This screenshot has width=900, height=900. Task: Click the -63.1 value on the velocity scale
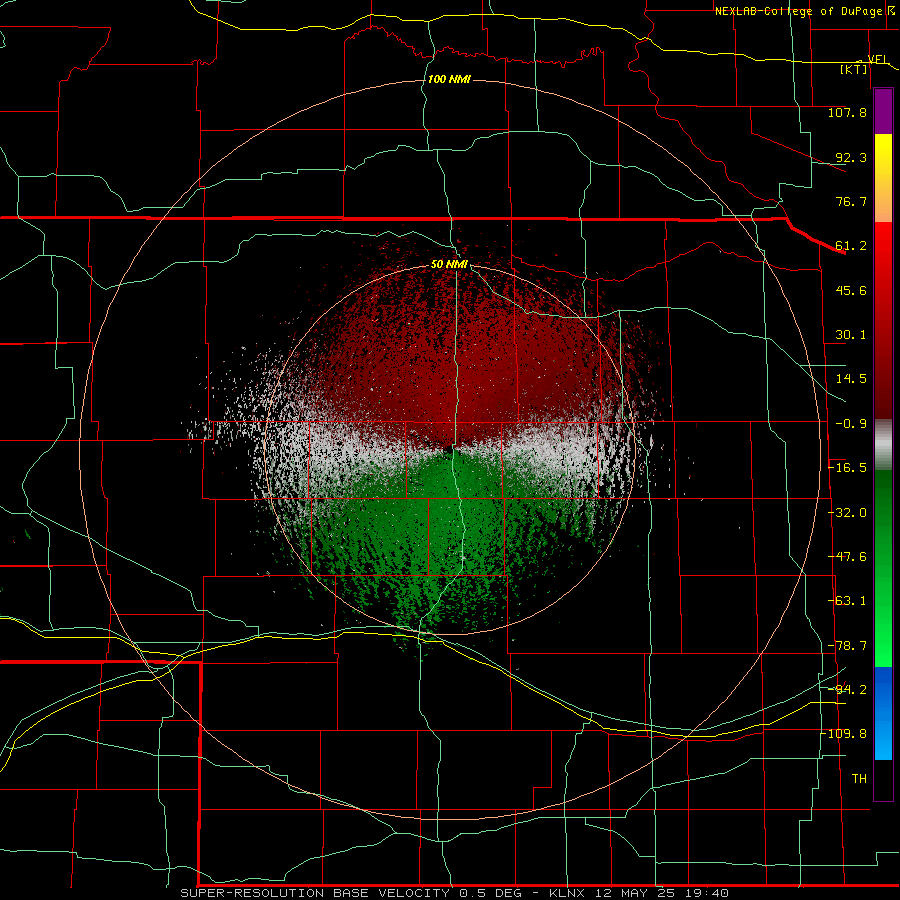click(847, 601)
